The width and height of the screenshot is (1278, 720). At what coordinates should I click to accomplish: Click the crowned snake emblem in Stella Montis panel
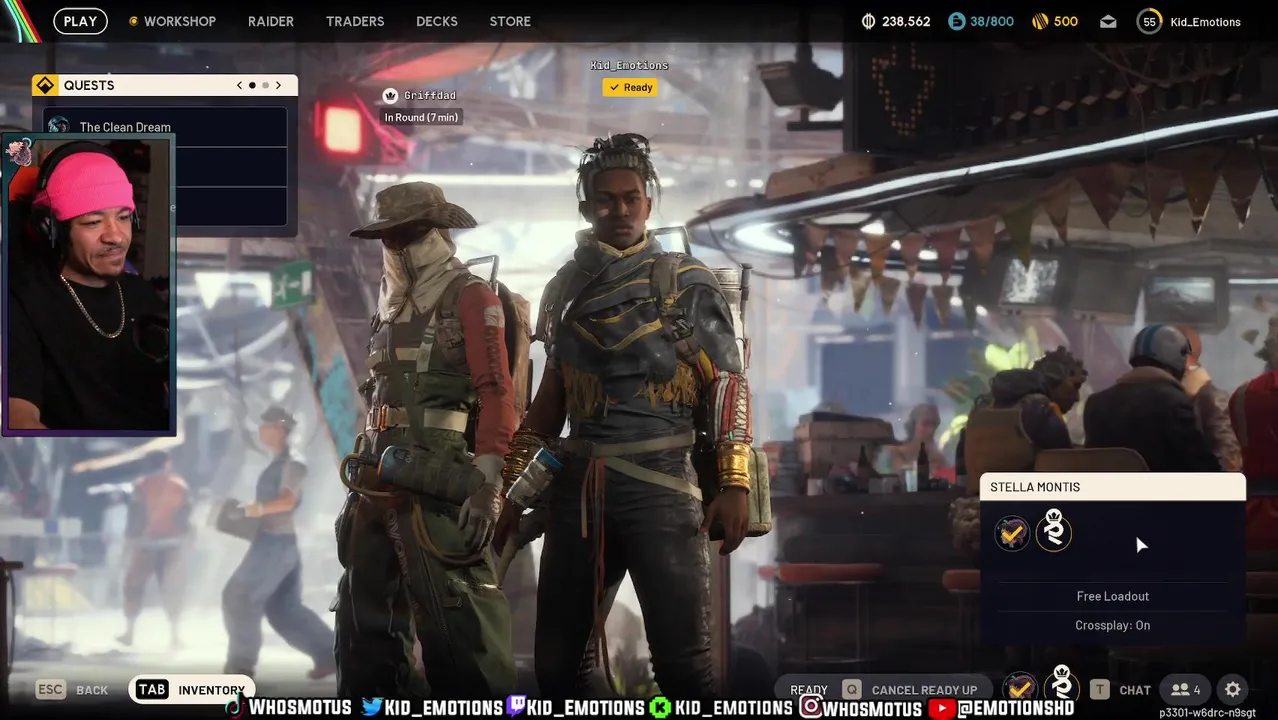[x=1053, y=530]
